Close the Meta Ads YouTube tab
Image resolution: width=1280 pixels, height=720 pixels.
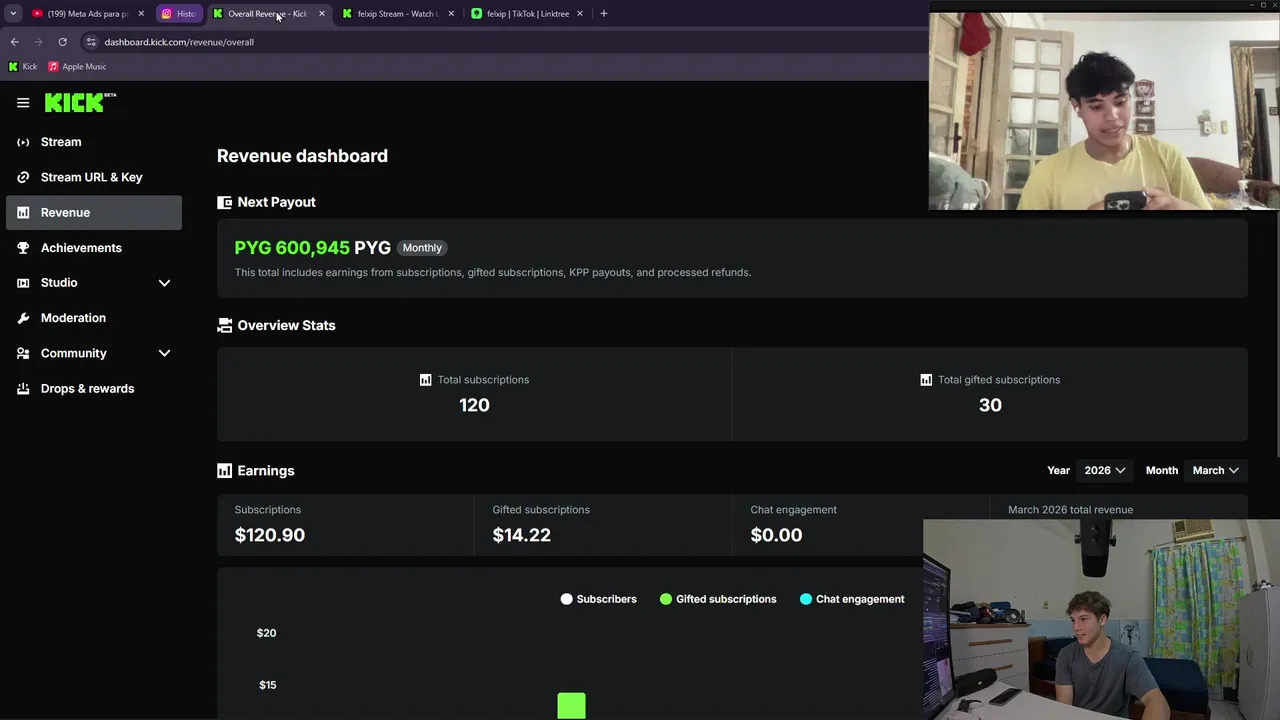[141, 14]
